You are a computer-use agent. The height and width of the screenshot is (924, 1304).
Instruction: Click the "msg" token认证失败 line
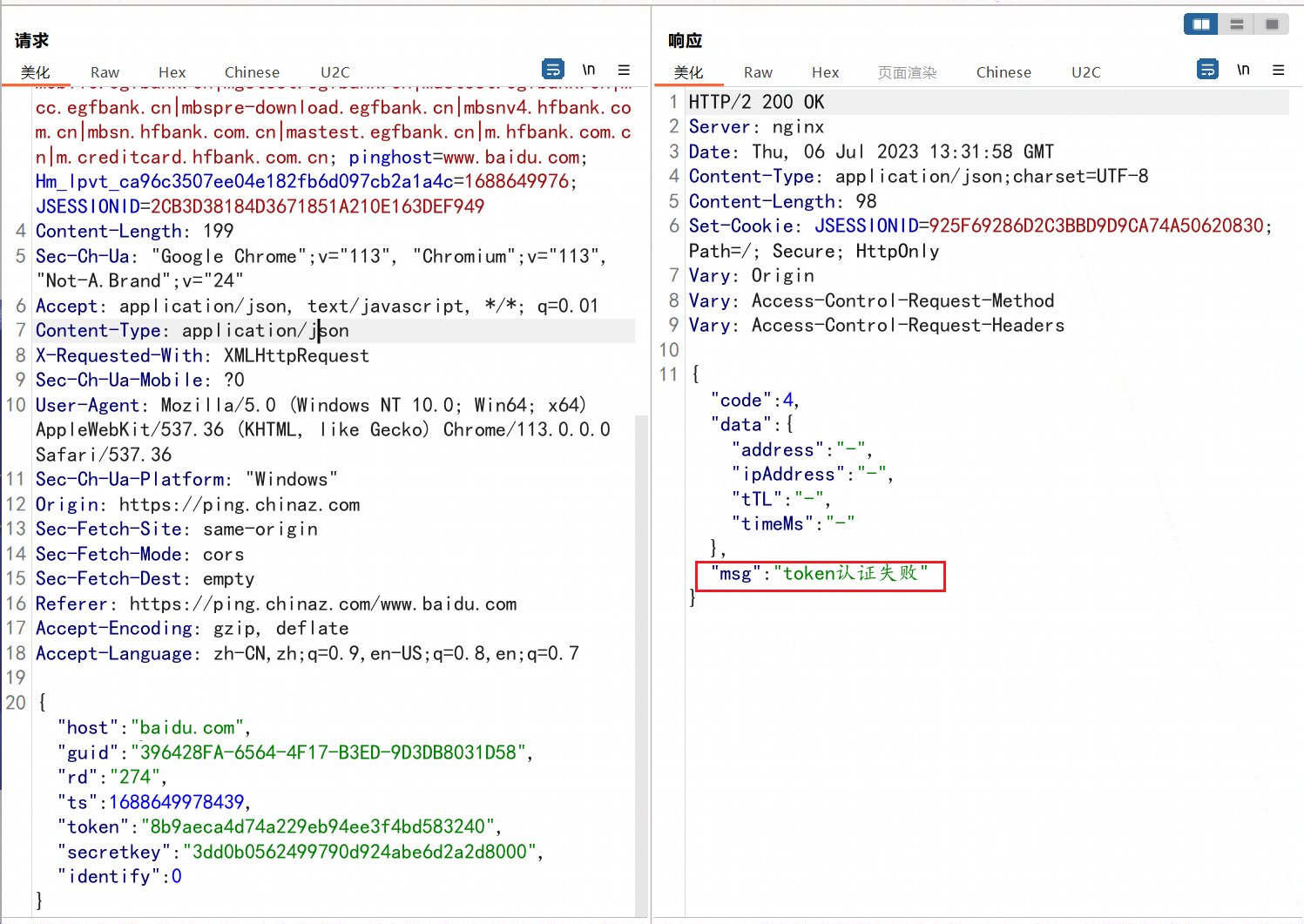coord(819,573)
